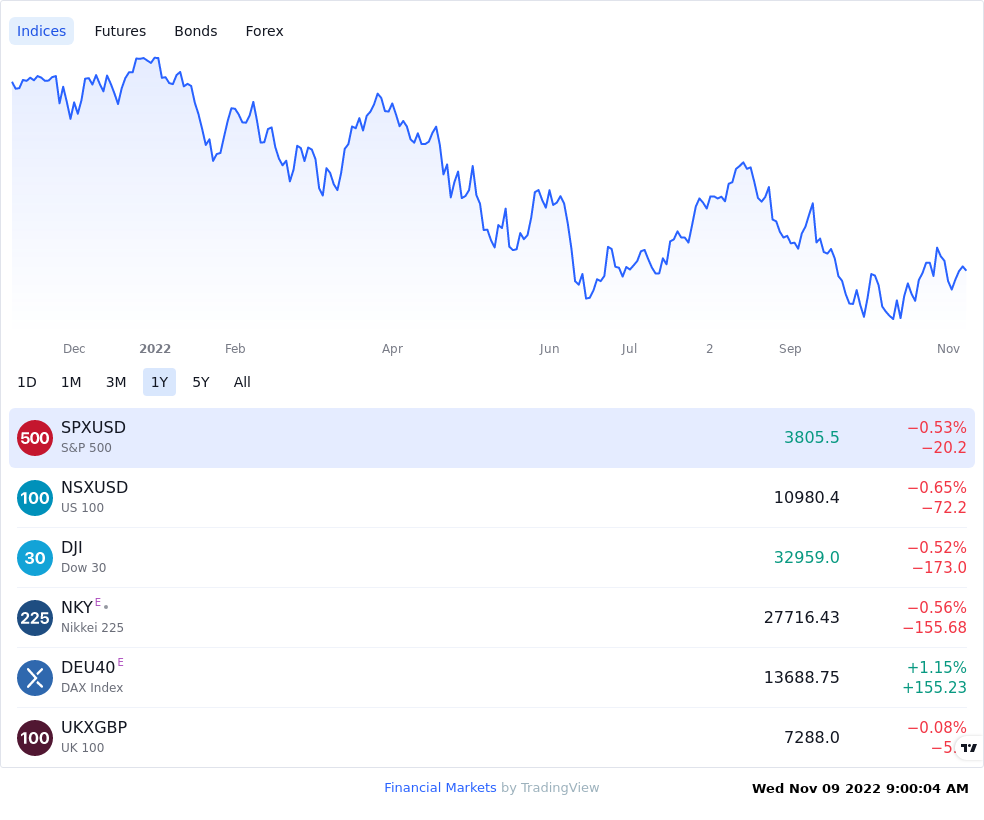Viewport: 984px width, 820px height.
Task: Click the Feb label on chart axis
Action: coord(235,349)
